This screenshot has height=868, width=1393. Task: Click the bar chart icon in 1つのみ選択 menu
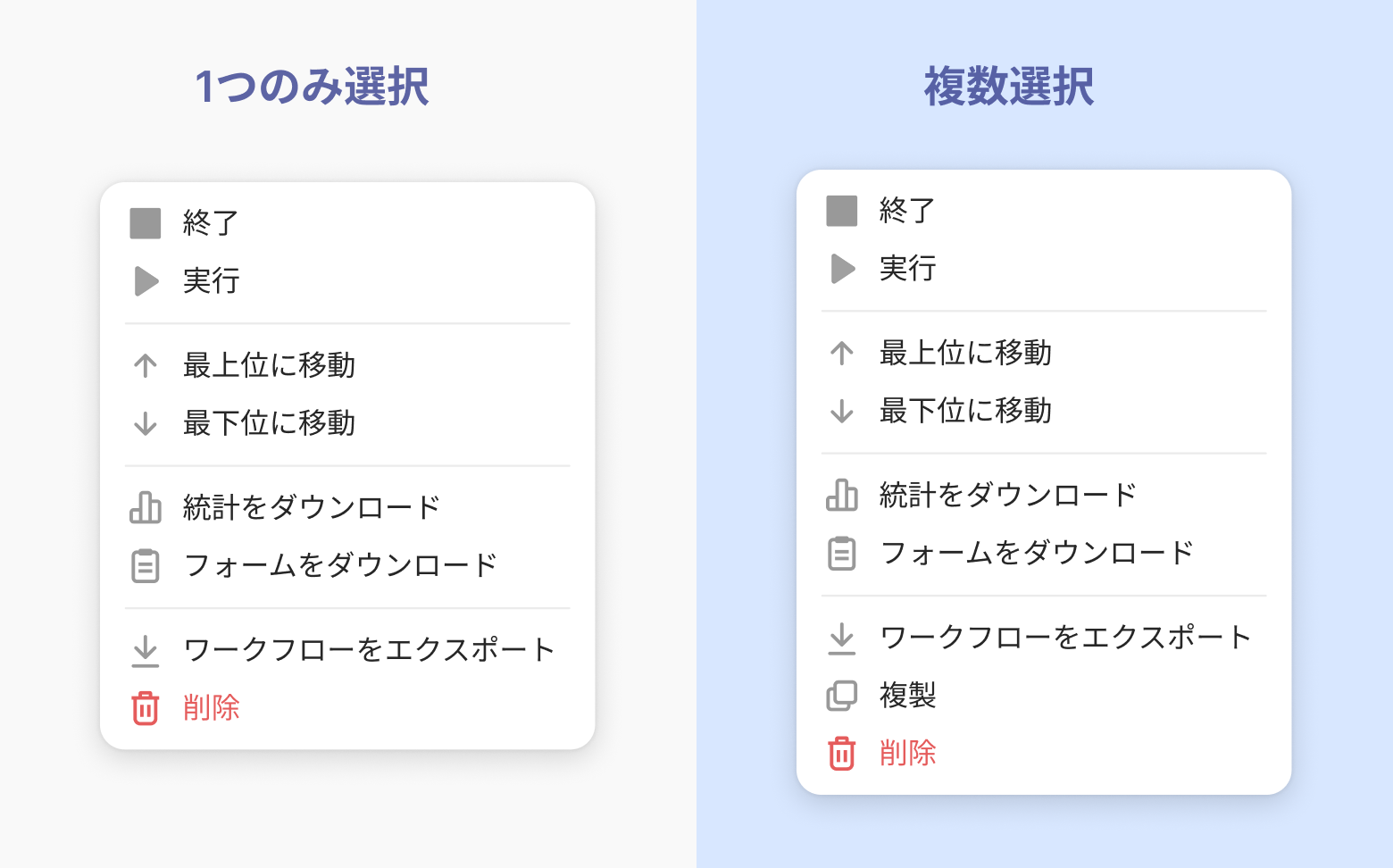(x=146, y=507)
